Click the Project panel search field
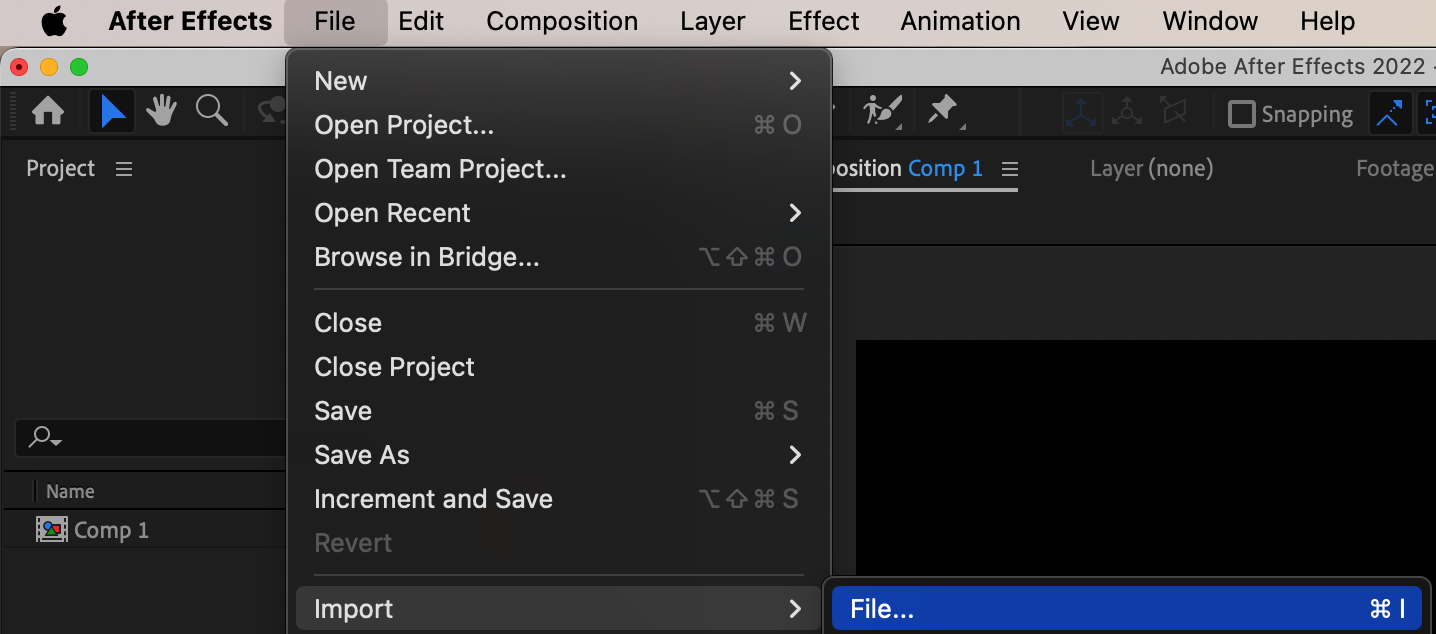This screenshot has height=634, width=1436. (x=150, y=437)
